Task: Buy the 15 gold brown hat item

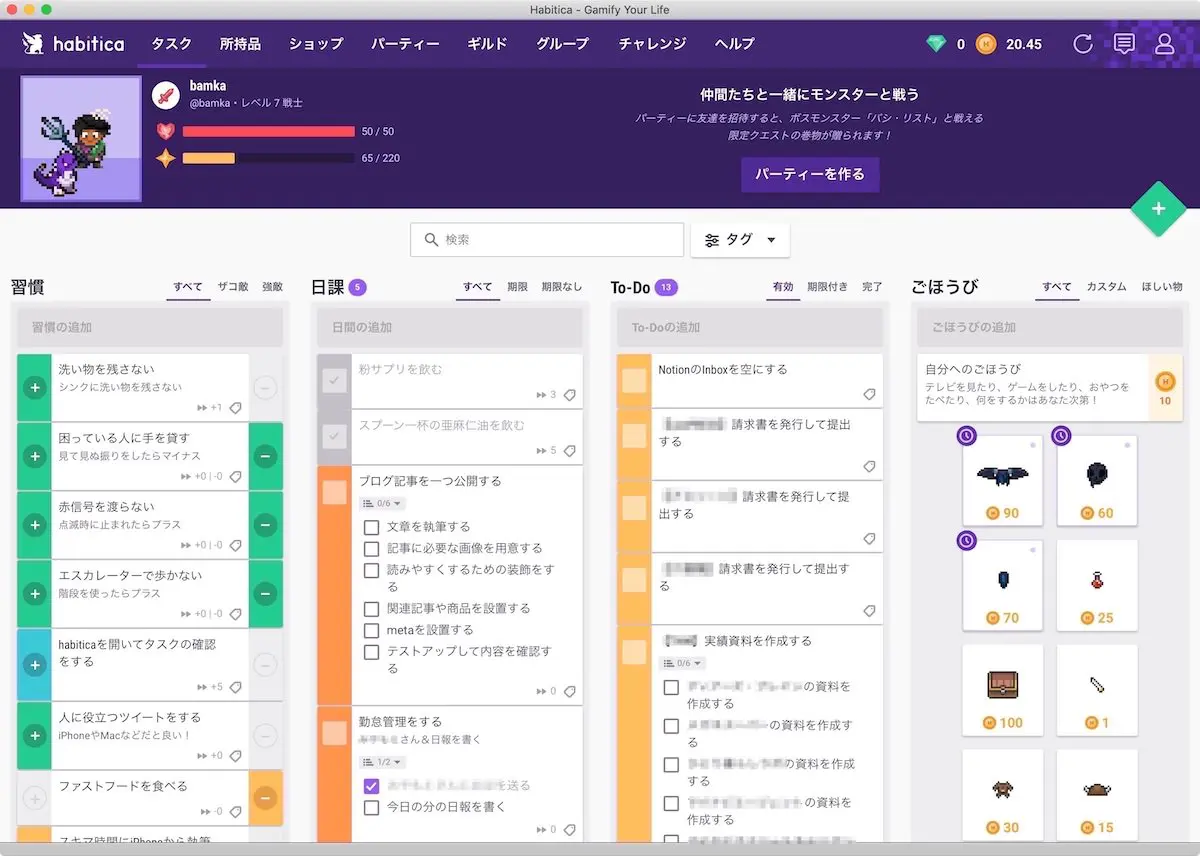Action: 1097,795
